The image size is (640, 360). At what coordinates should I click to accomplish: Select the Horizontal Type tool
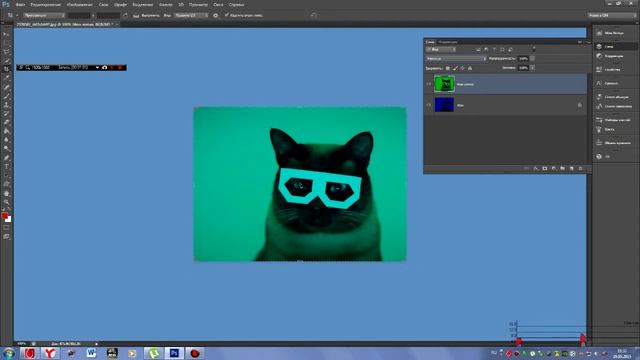click(x=6, y=167)
